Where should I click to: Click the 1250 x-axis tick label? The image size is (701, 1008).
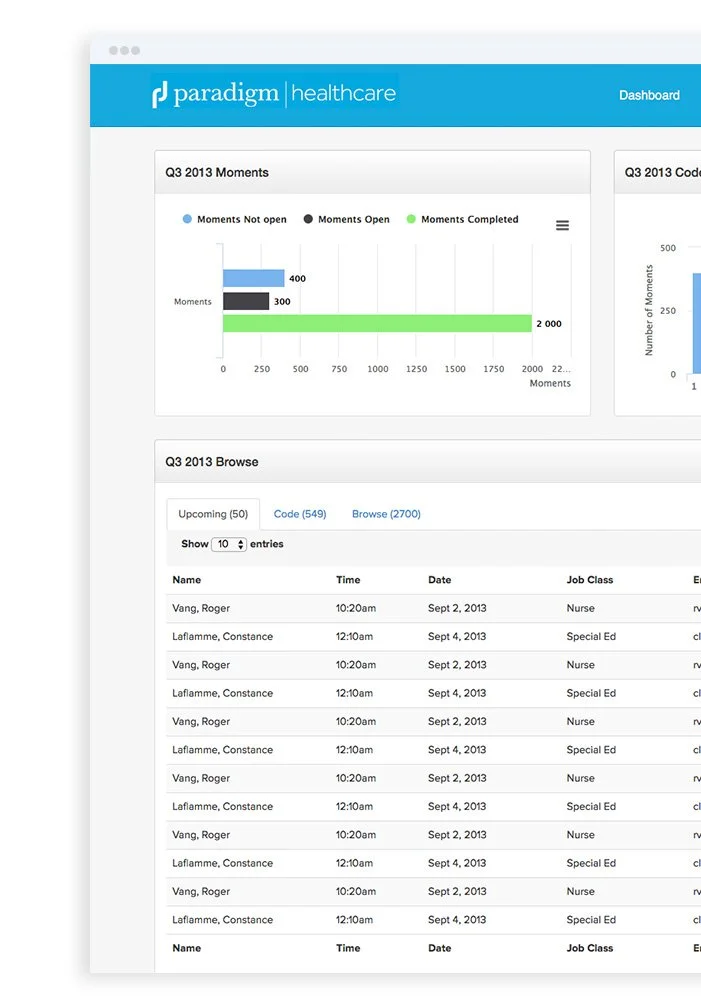(x=416, y=369)
